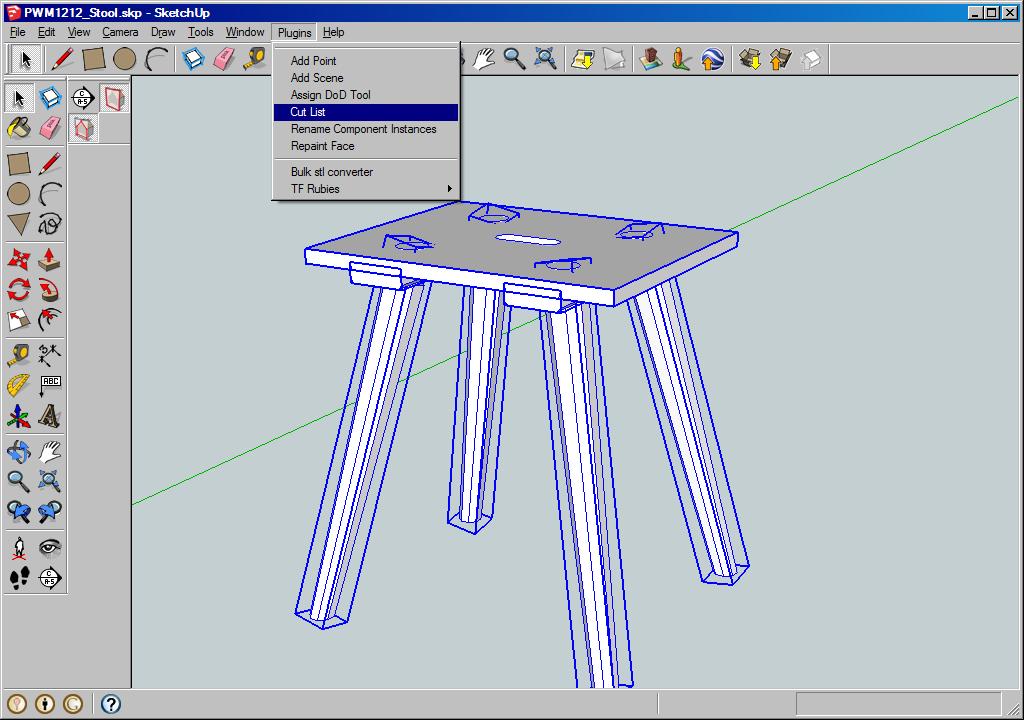Run the Bulk stl converter
Viewport: 1024px width, 720px height.
(332, 172)
